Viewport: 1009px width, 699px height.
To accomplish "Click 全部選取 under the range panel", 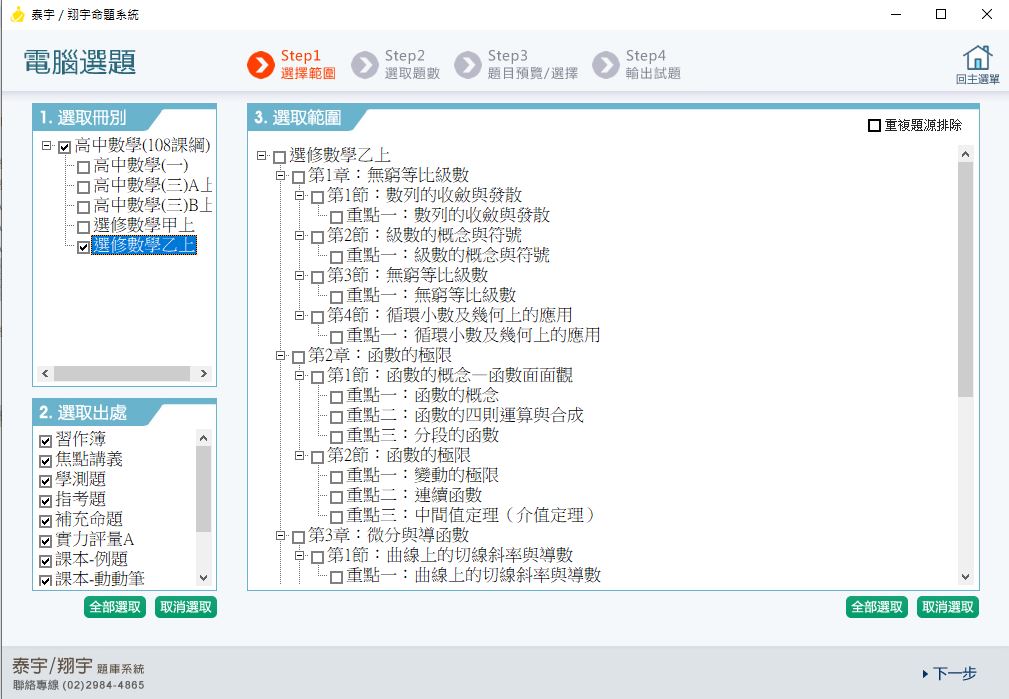I will (877, 607).
